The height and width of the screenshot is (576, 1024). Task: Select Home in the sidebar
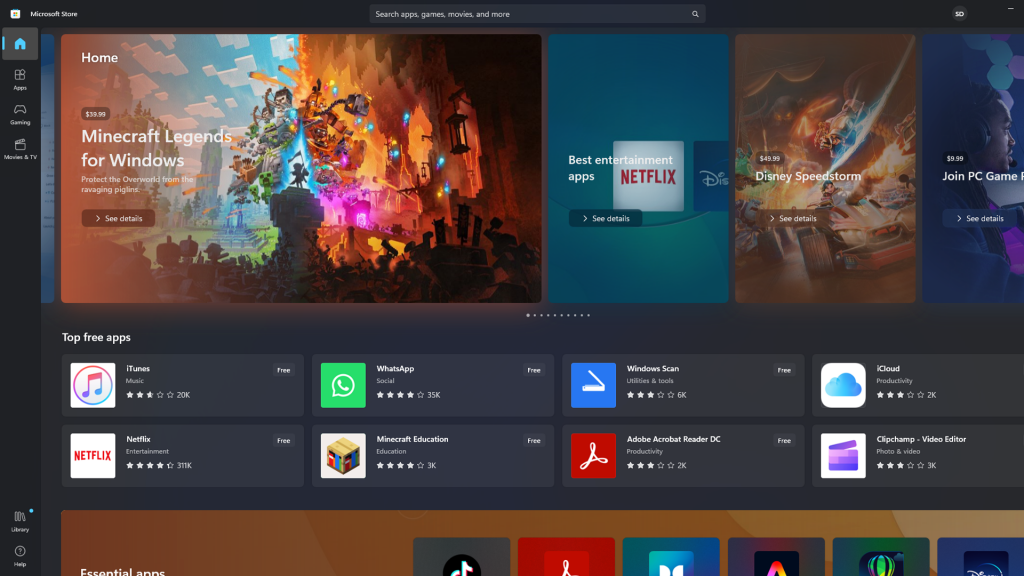point(19,43)
